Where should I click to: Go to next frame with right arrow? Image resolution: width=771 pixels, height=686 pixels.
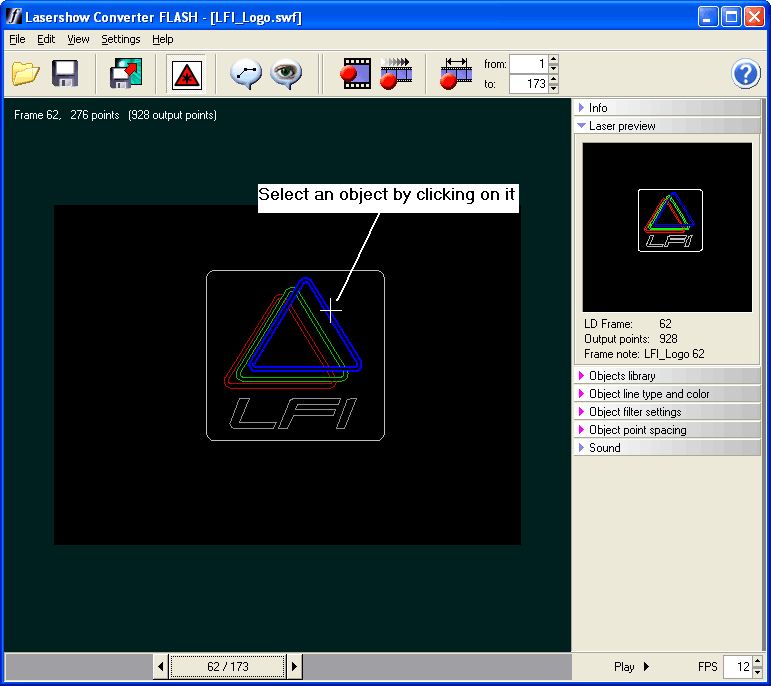[294, 667]
